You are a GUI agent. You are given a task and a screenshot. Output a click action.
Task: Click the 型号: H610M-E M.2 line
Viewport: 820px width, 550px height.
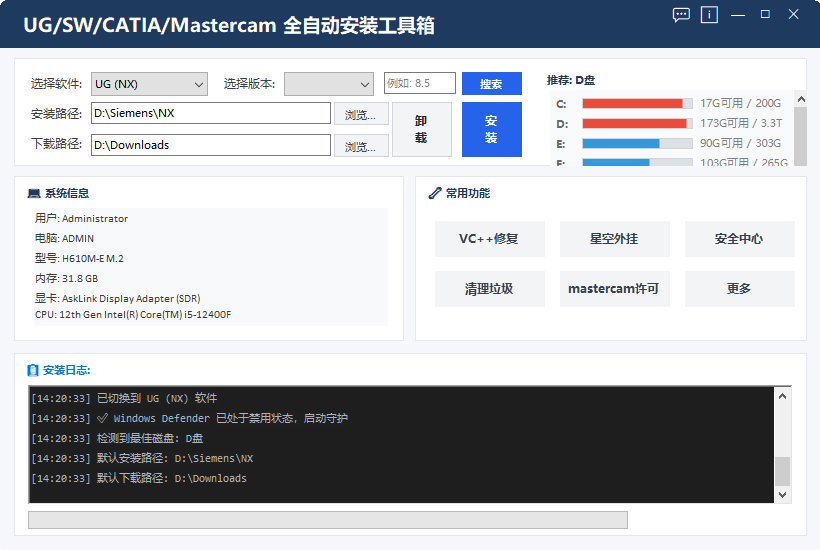click(79, 258)
